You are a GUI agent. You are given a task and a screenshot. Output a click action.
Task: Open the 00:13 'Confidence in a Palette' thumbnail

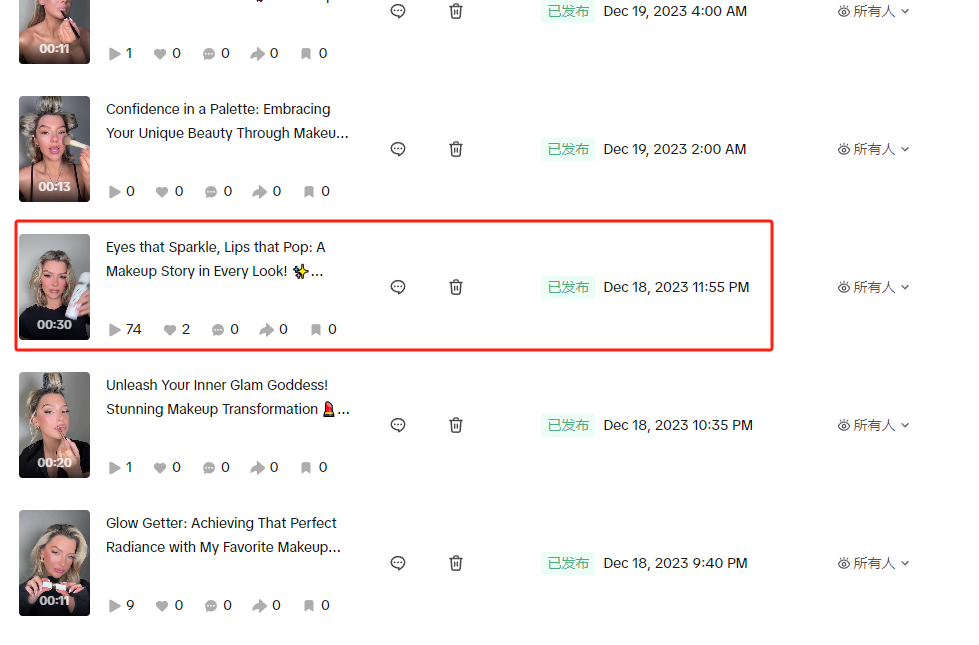[55, 148]
